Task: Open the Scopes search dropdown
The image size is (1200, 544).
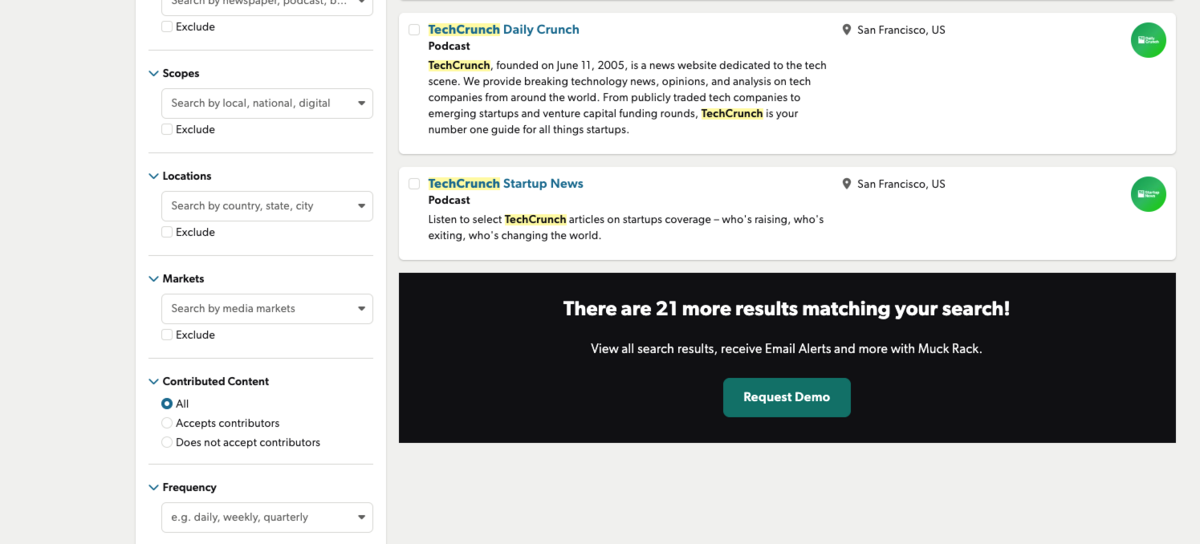Action: click(x=266, y=103)
